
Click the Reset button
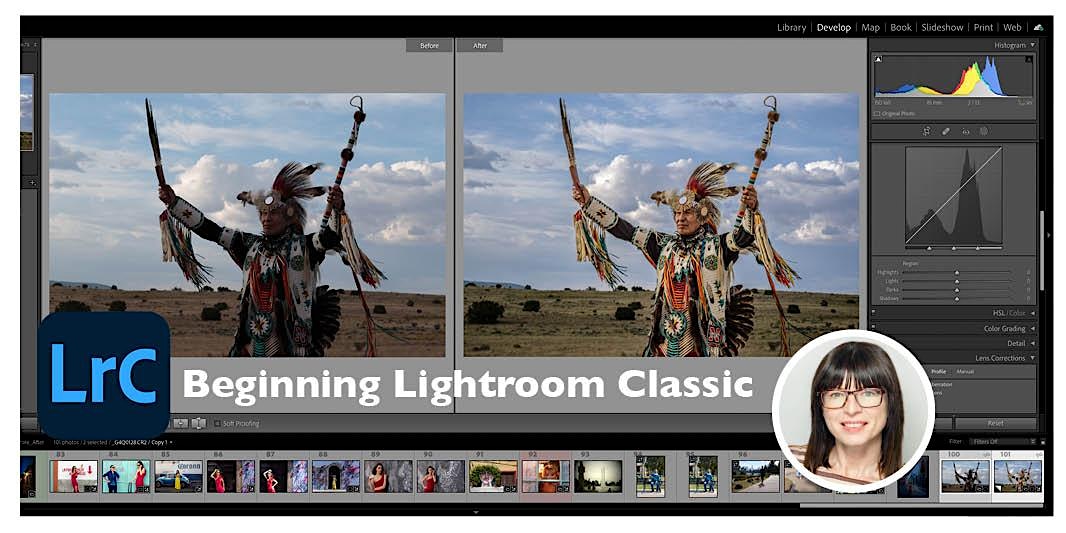pyautogui.click(x=995, y=423)
